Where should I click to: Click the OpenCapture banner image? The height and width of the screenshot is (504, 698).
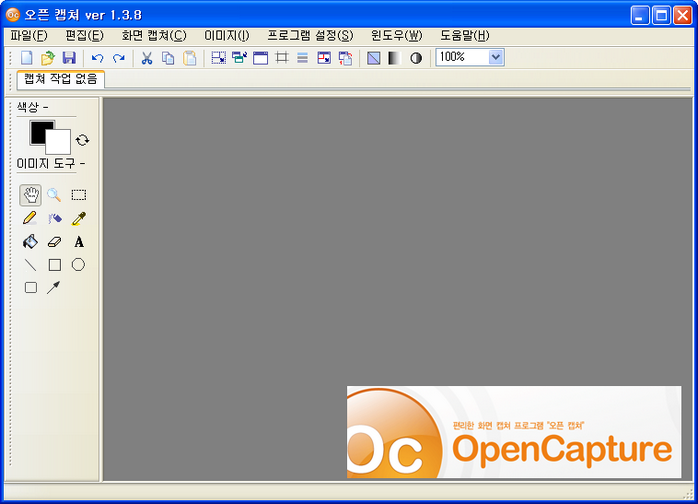pyautogui.click(x=514, y=432)
